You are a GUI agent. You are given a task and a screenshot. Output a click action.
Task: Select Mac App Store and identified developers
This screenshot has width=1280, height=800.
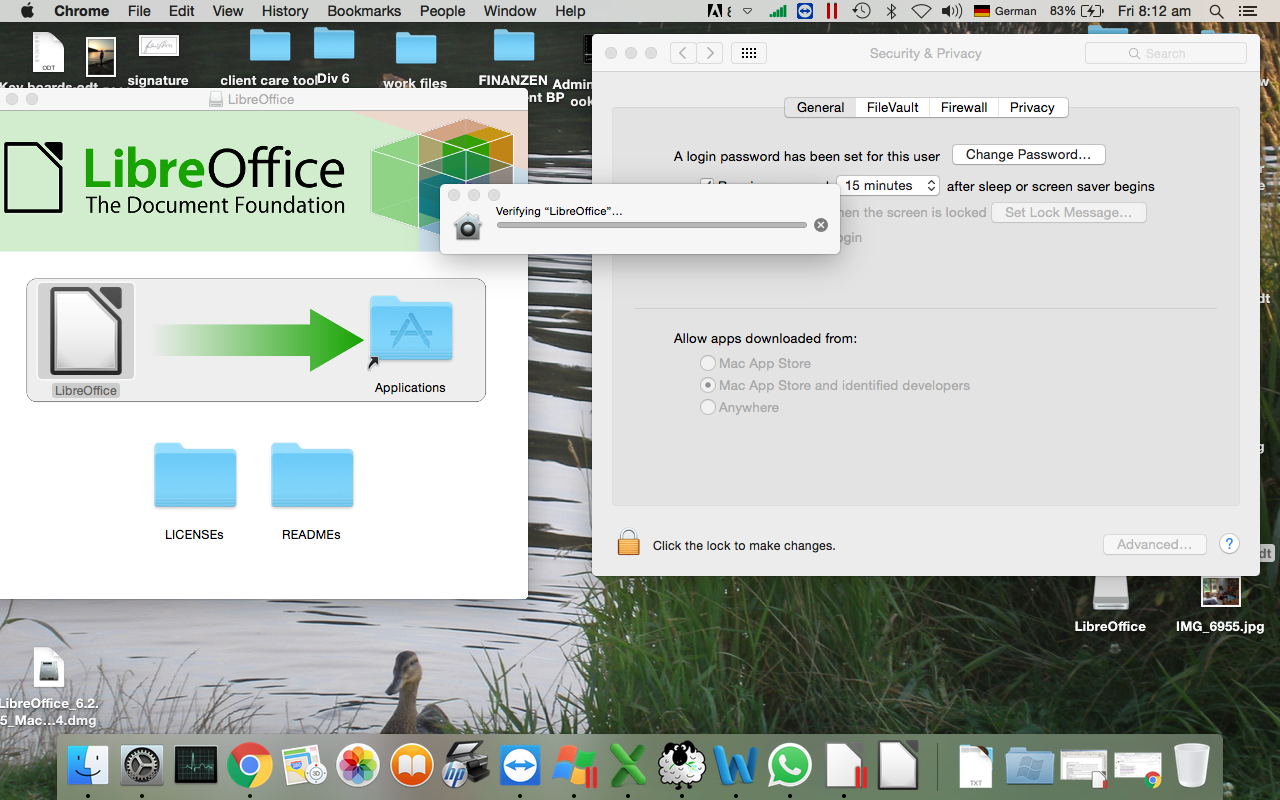(x=708, y=385)
